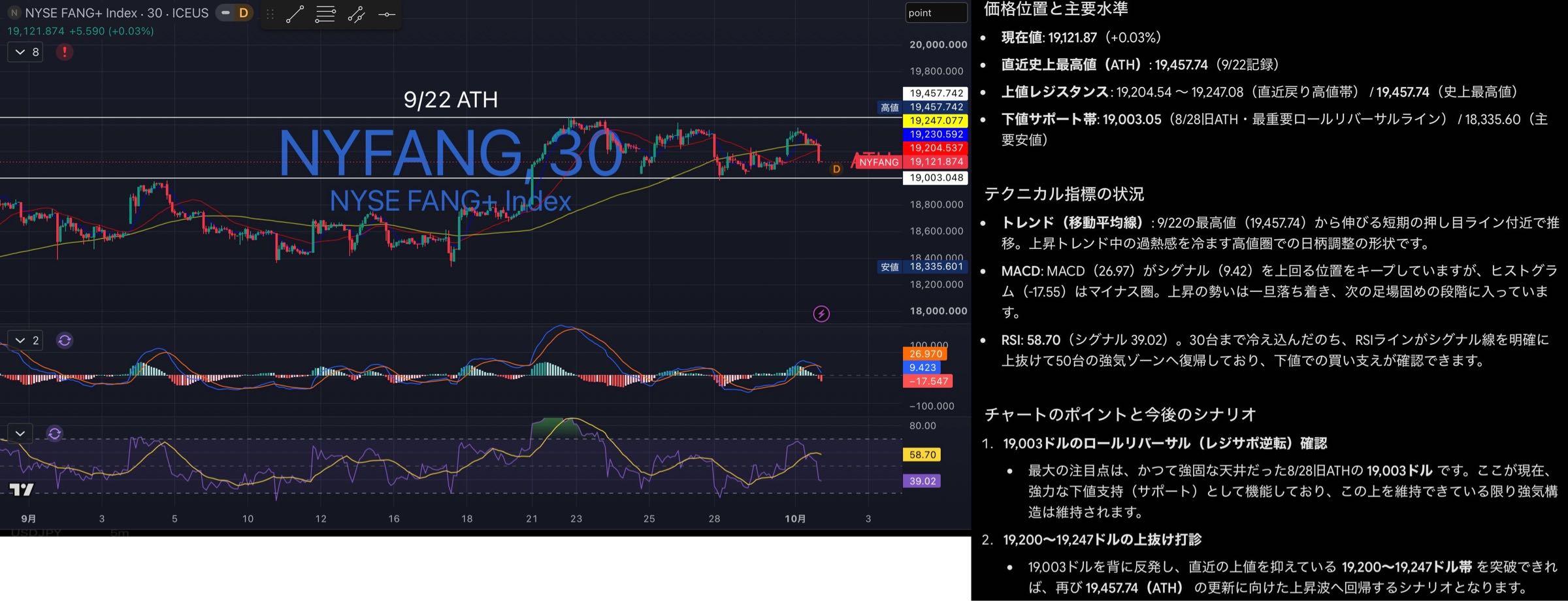Click the NYFANG 19,121.874 current price label

click(x=911, y=162)
